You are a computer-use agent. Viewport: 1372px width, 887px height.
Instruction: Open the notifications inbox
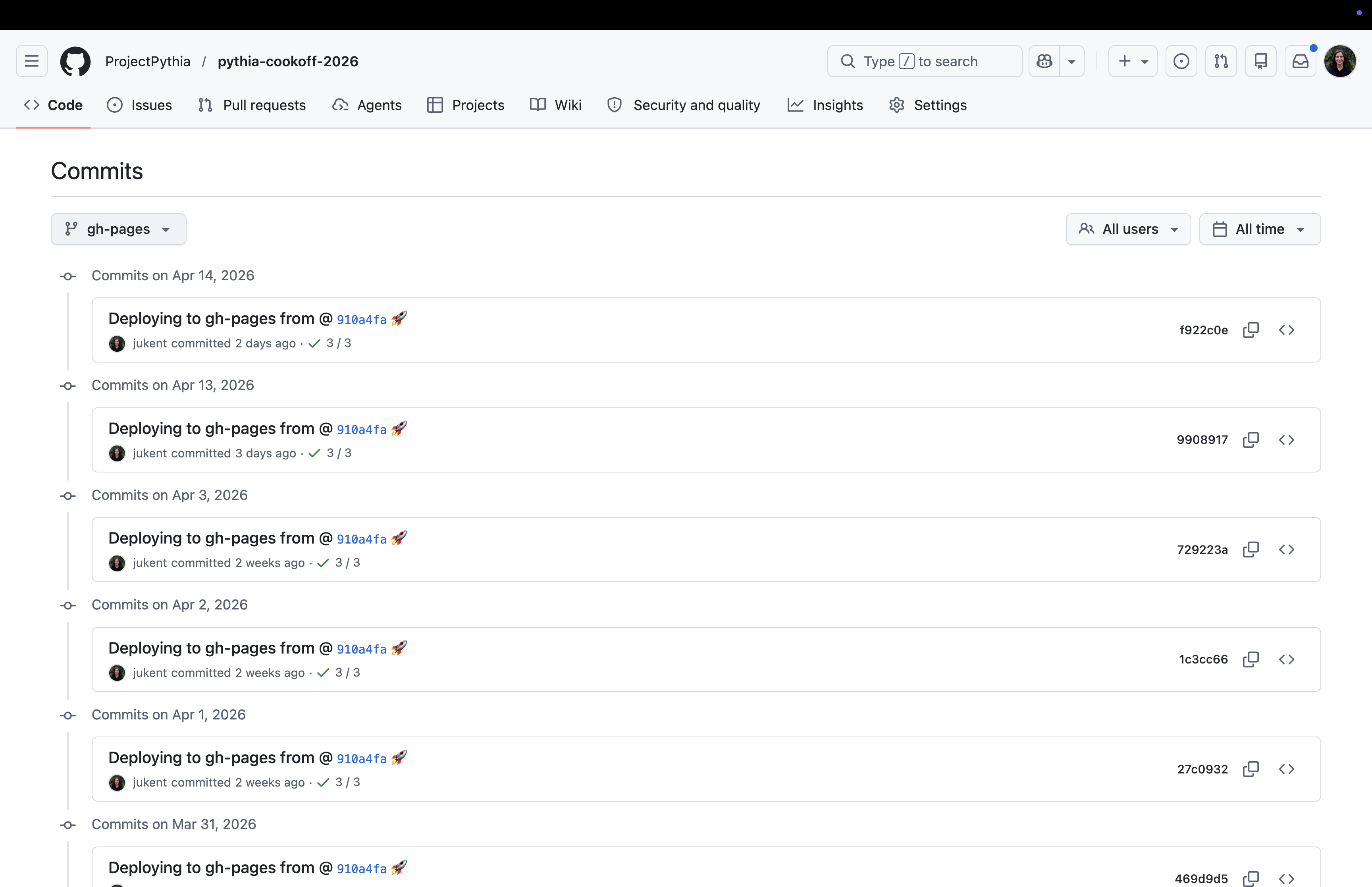[1301, 61]
